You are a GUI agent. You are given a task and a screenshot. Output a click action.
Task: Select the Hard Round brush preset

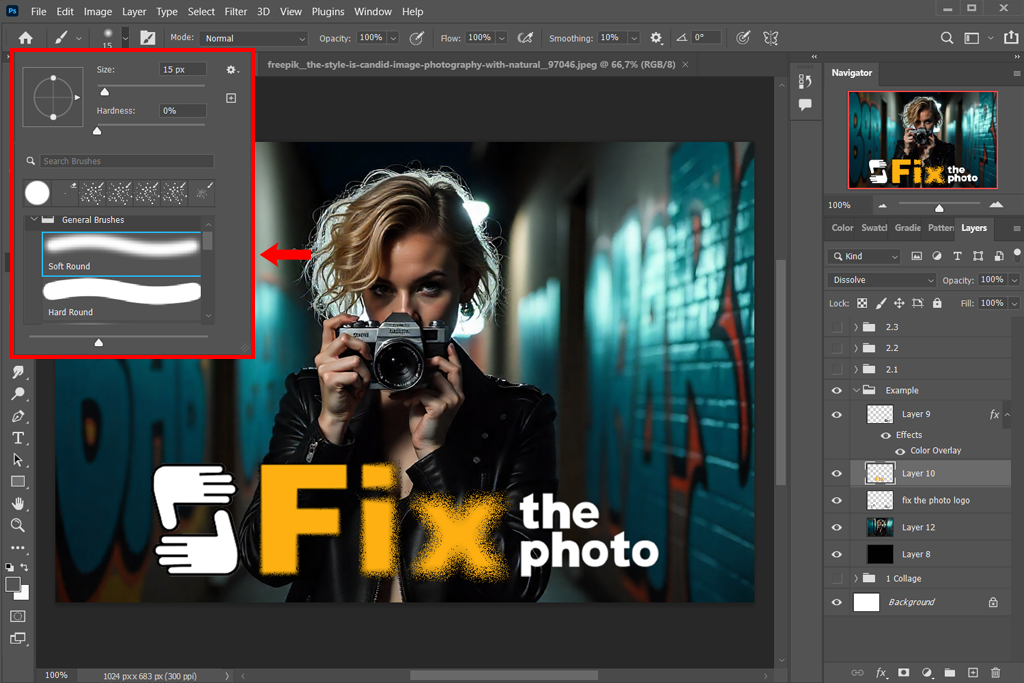point(121,299)
